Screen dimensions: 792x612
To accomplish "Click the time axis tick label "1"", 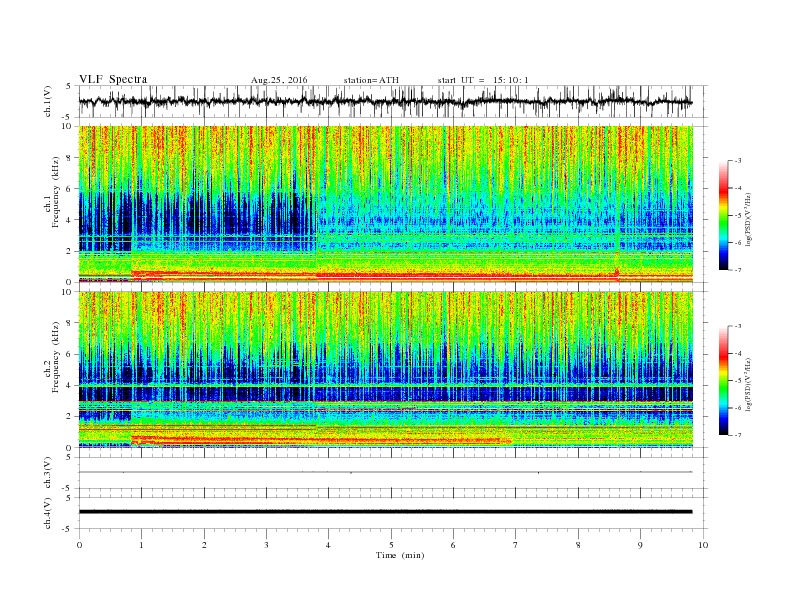I will click(x=142, y=545).
